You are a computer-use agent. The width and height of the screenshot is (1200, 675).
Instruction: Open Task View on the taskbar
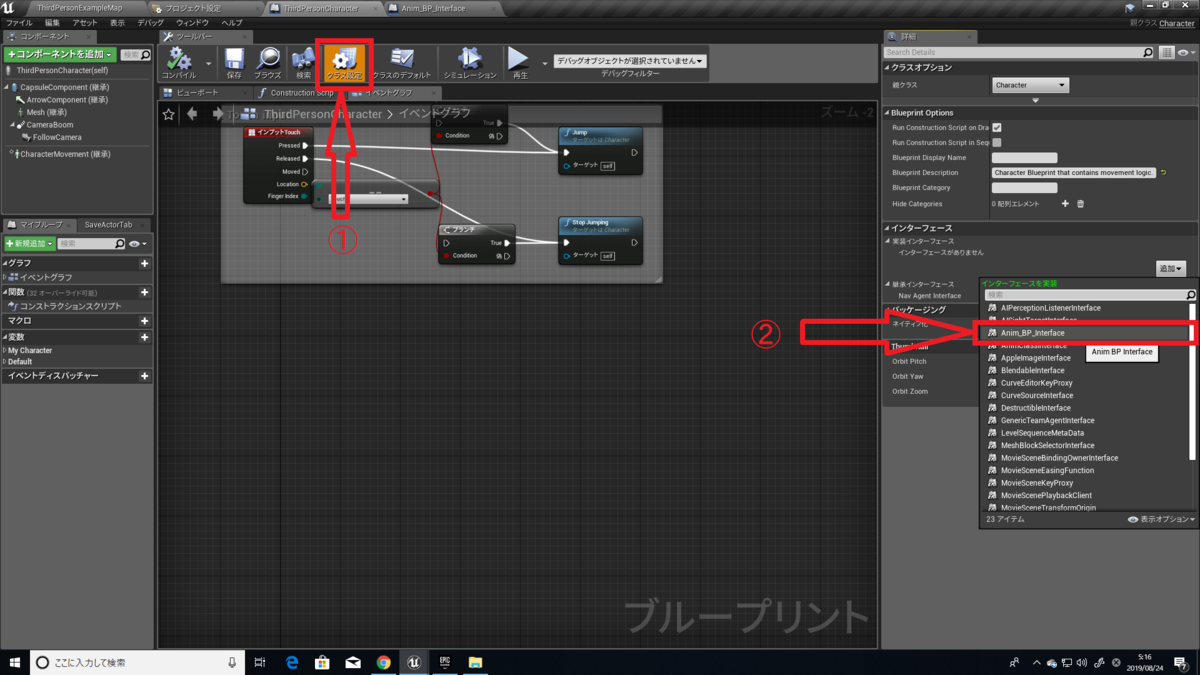260,662
